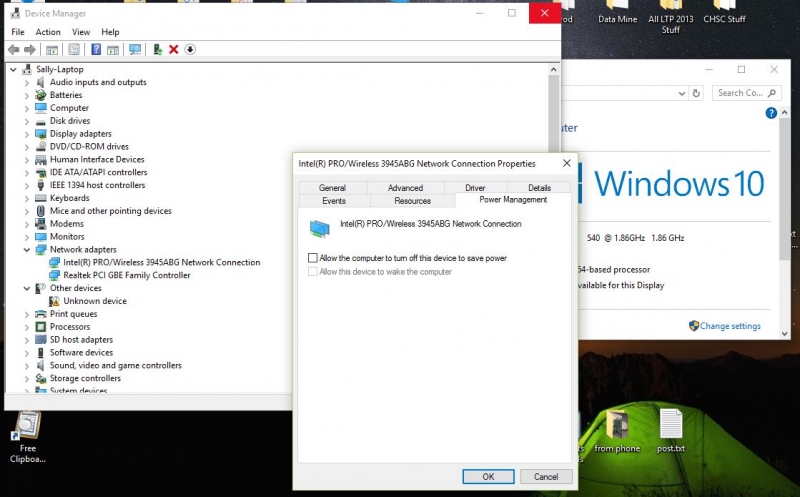The width and height of the screenshot is (800, 497).
Task: Select the Software devices row
Action: coord(81,353)
